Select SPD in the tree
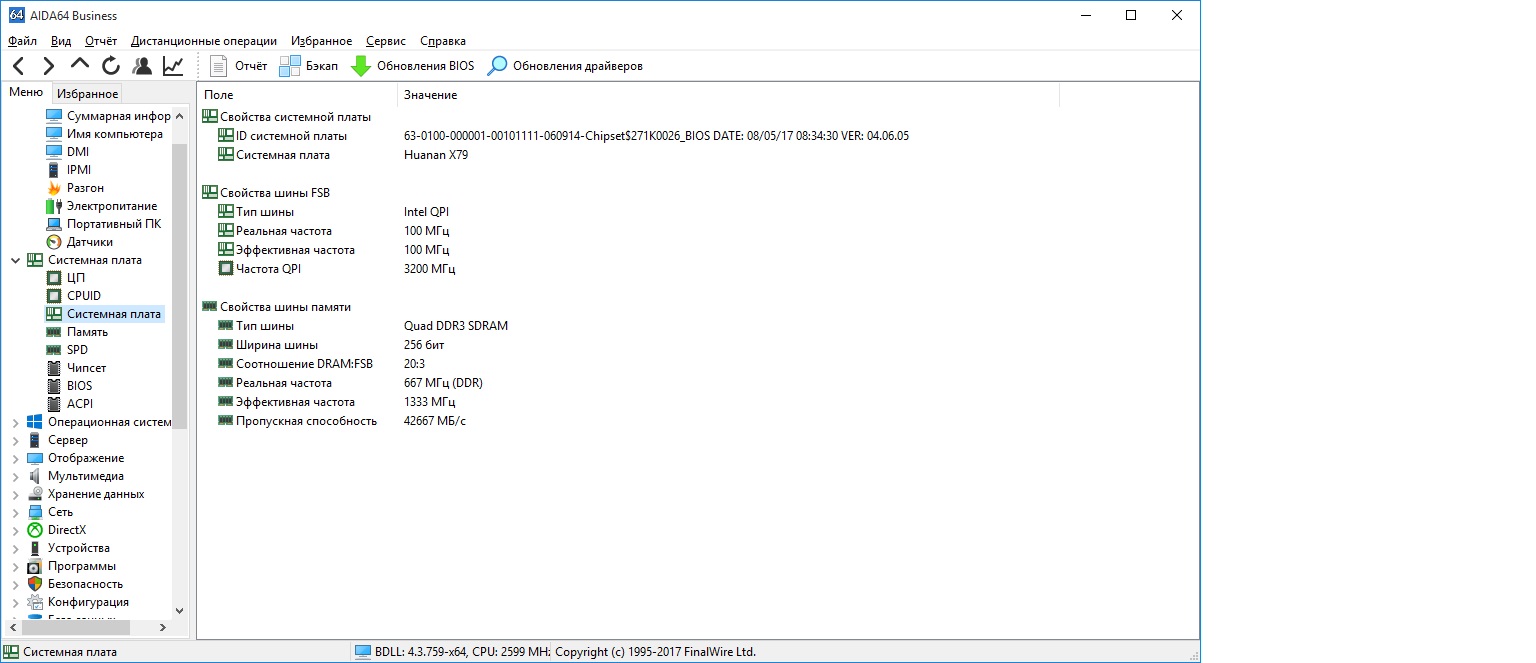 pyautogui.click(x=67, y=350)
